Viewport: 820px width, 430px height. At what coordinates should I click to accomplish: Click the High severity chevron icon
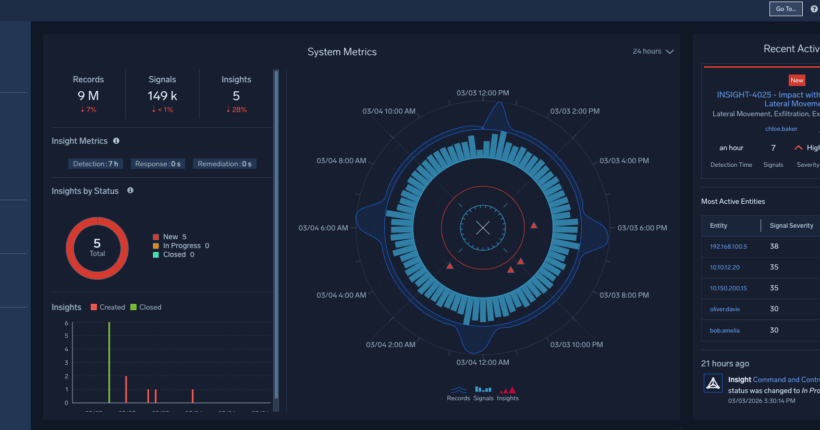tap(798, 148)
